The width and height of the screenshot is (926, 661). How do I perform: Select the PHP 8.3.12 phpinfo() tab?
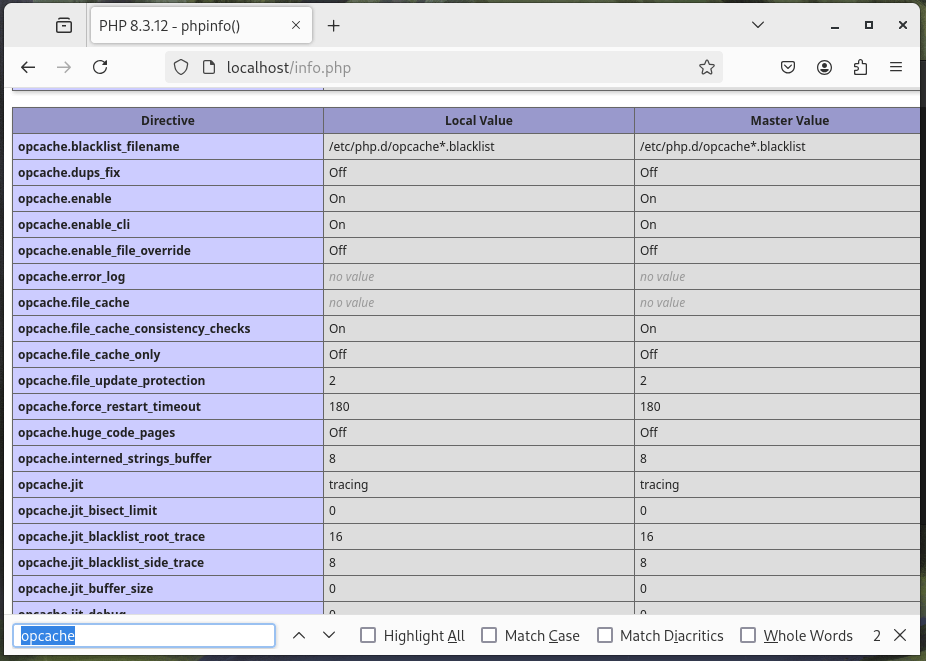[x=190, y=26]
